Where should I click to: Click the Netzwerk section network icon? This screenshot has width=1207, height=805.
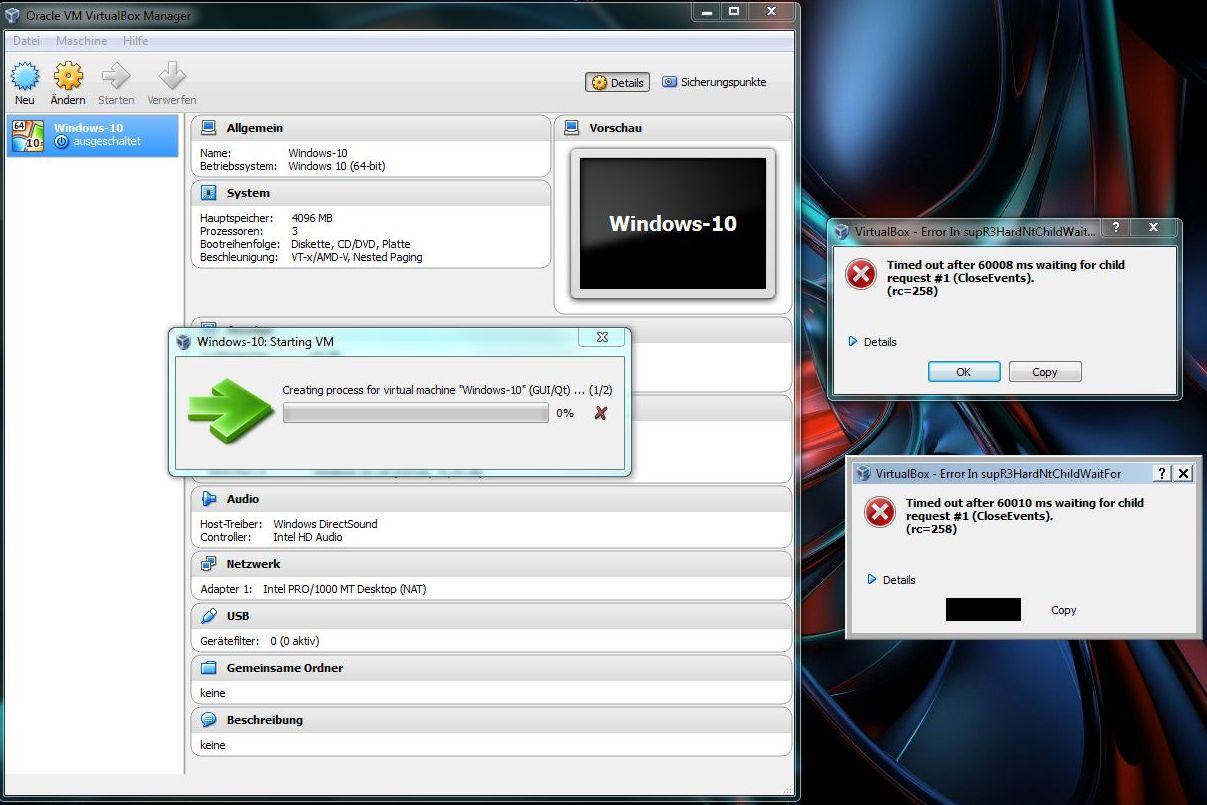pyautogui.click(x=209, y=564)
